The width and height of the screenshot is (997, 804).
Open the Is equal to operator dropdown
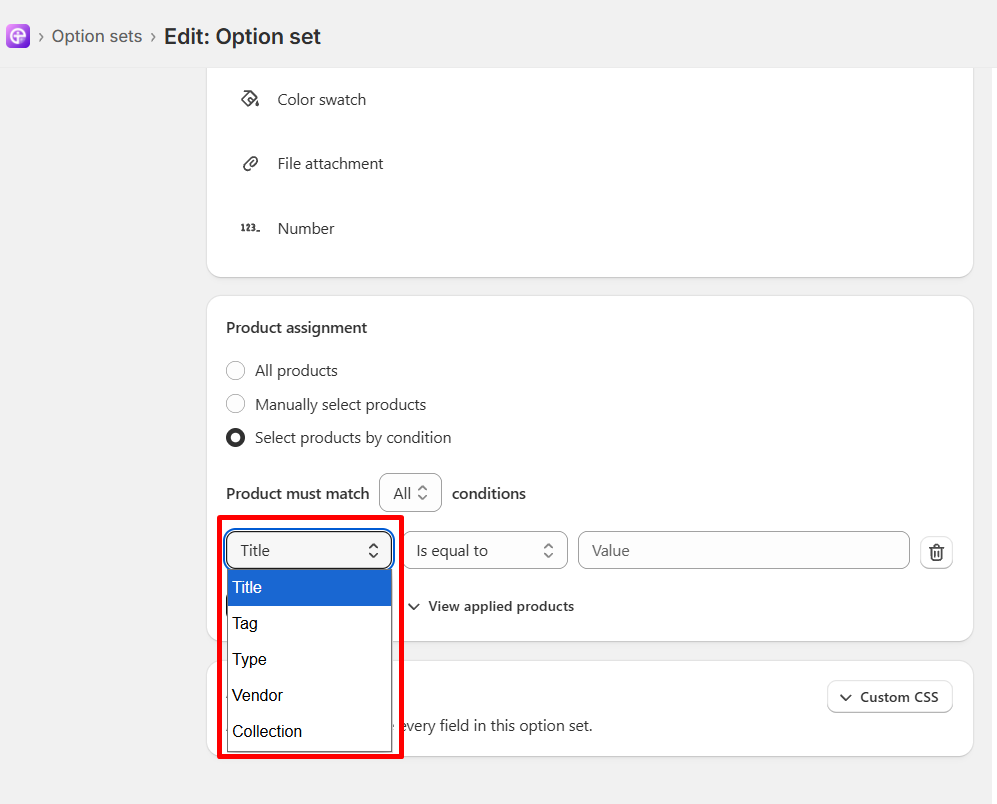[485, 550]
